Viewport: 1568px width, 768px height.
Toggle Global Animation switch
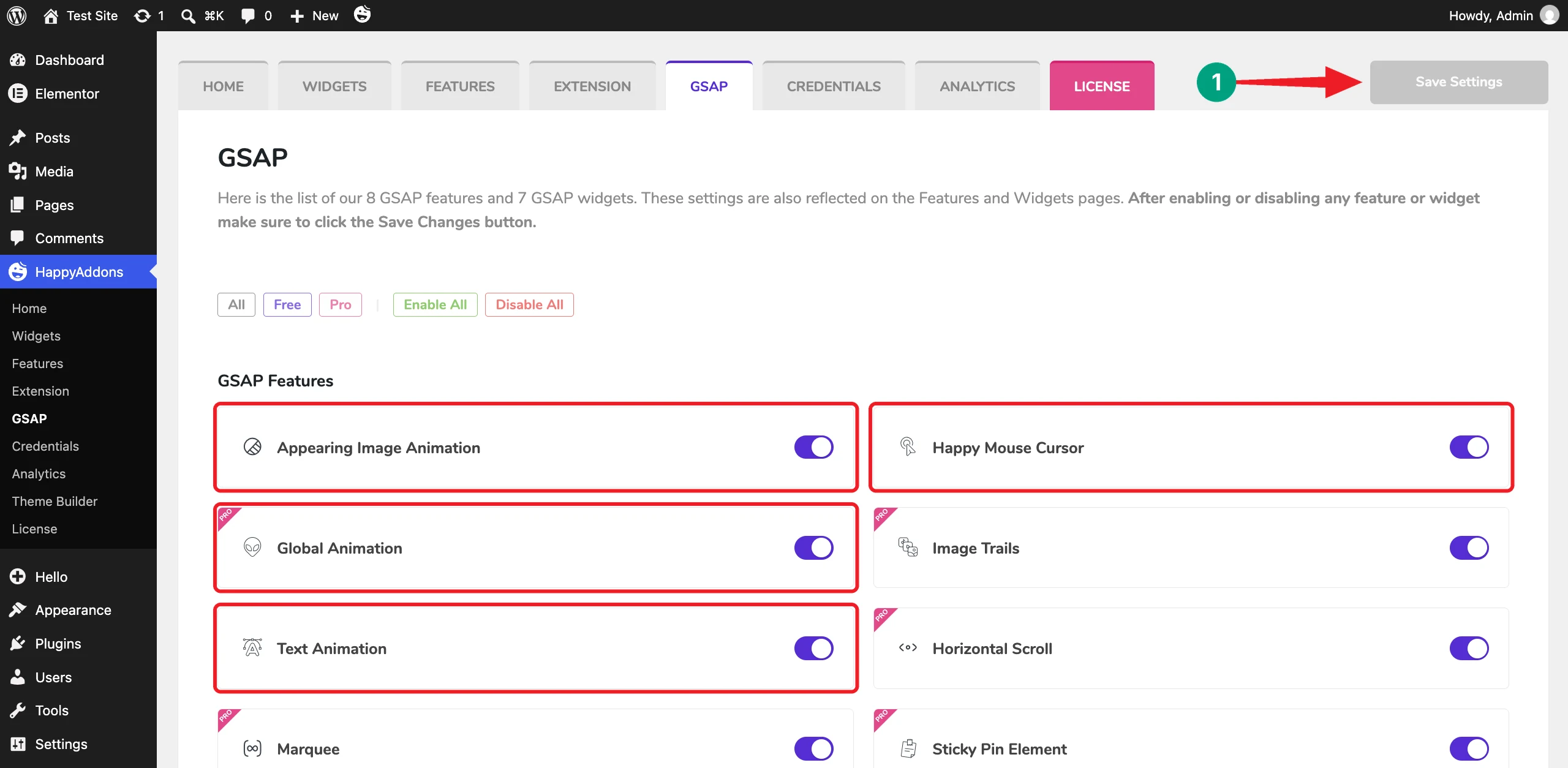coord(813,548)
